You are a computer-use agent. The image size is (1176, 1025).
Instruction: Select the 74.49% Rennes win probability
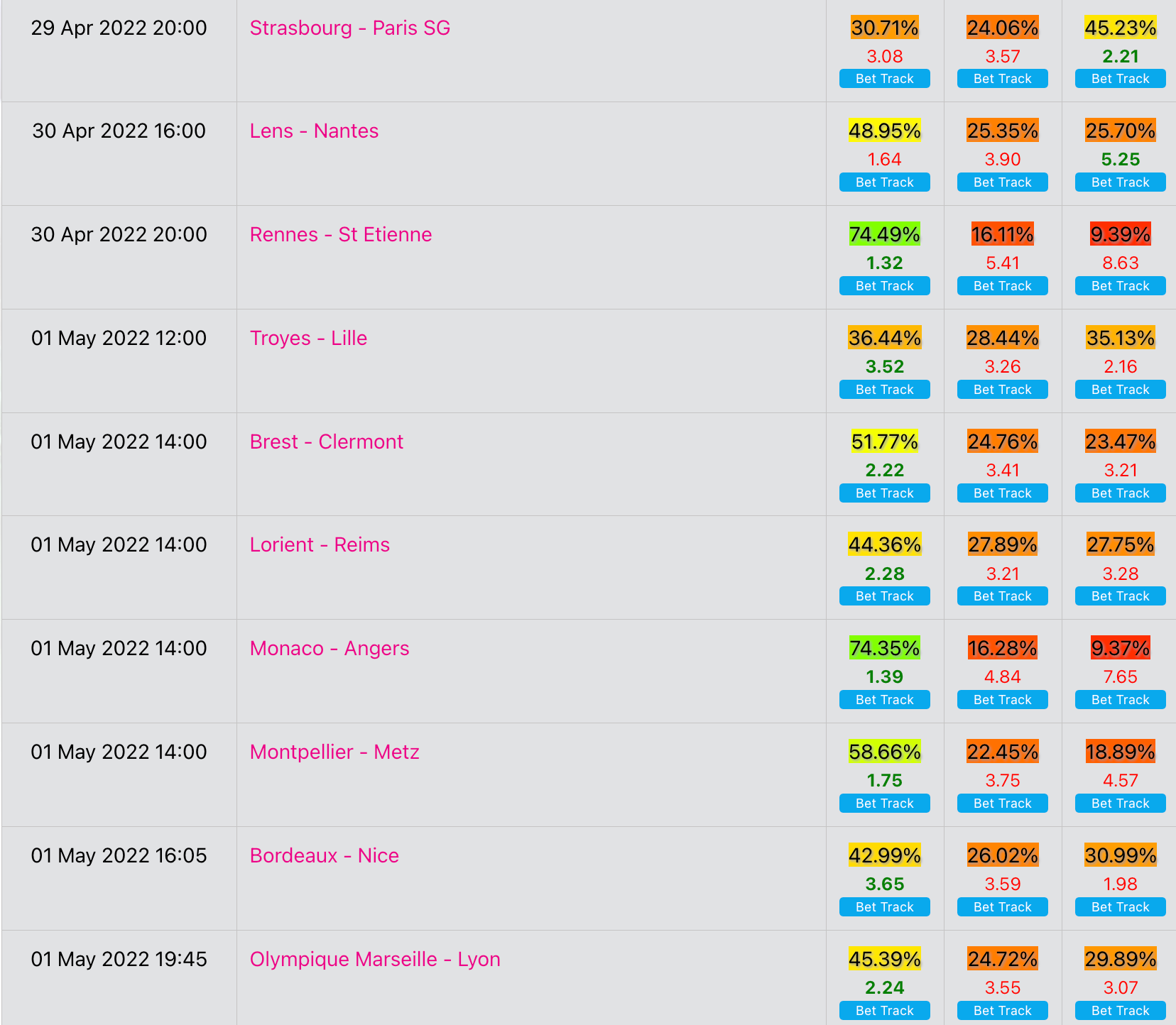pyautogui.click(x=885, y=234)
